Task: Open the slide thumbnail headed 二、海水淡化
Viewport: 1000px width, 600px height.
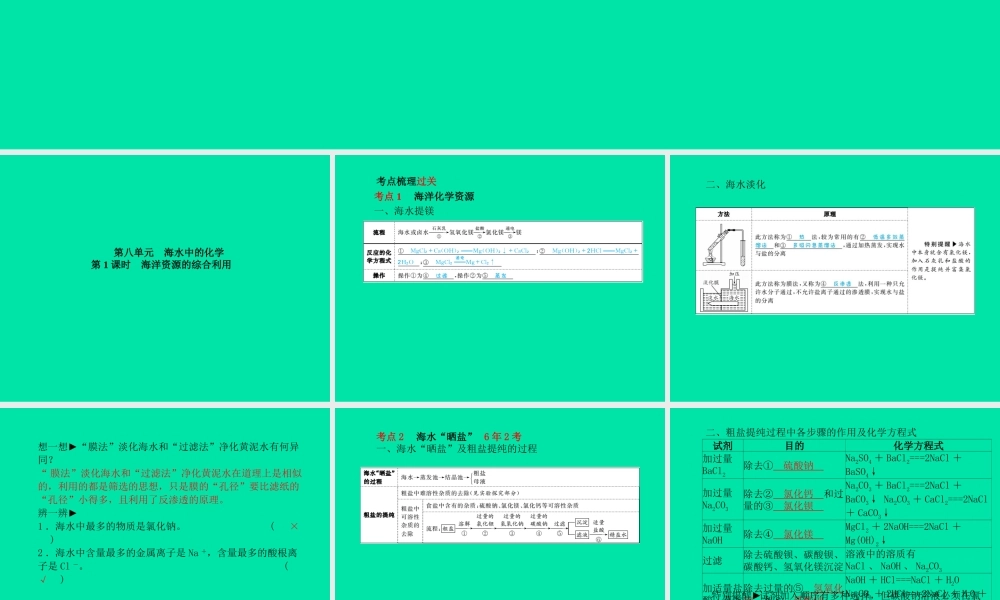Action: pos(835,278)
